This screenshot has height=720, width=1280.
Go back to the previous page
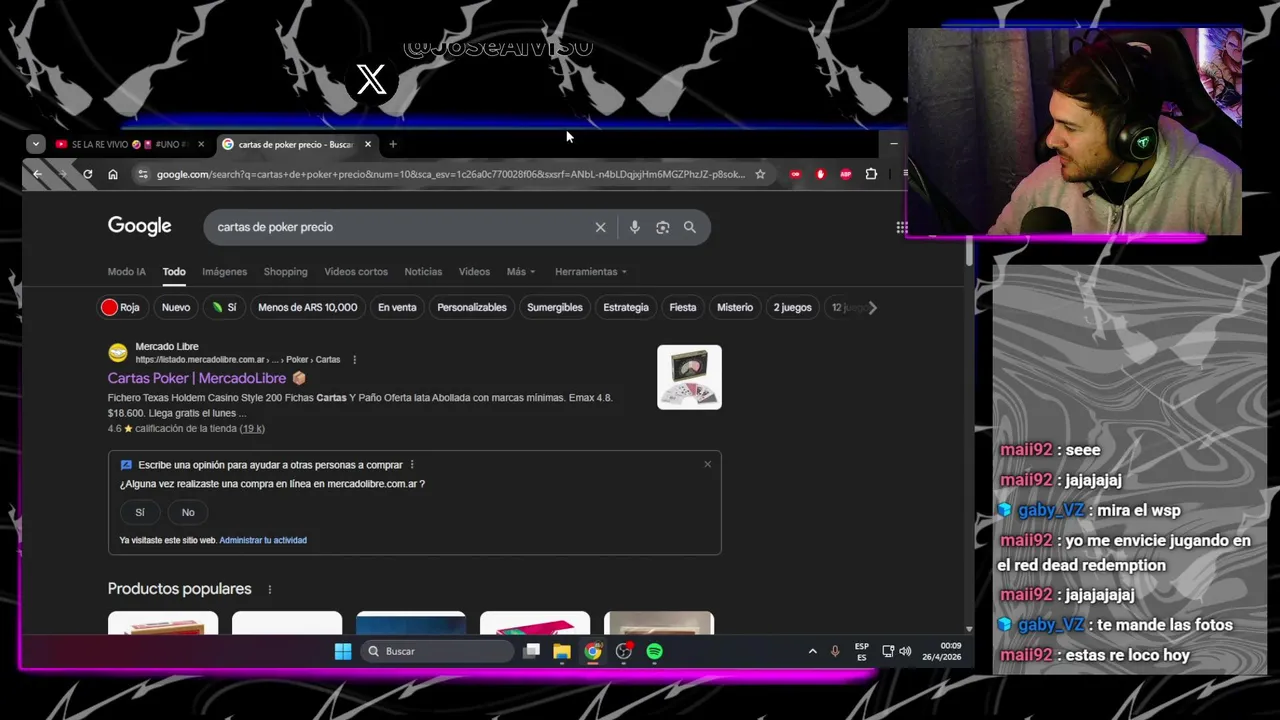37,174
